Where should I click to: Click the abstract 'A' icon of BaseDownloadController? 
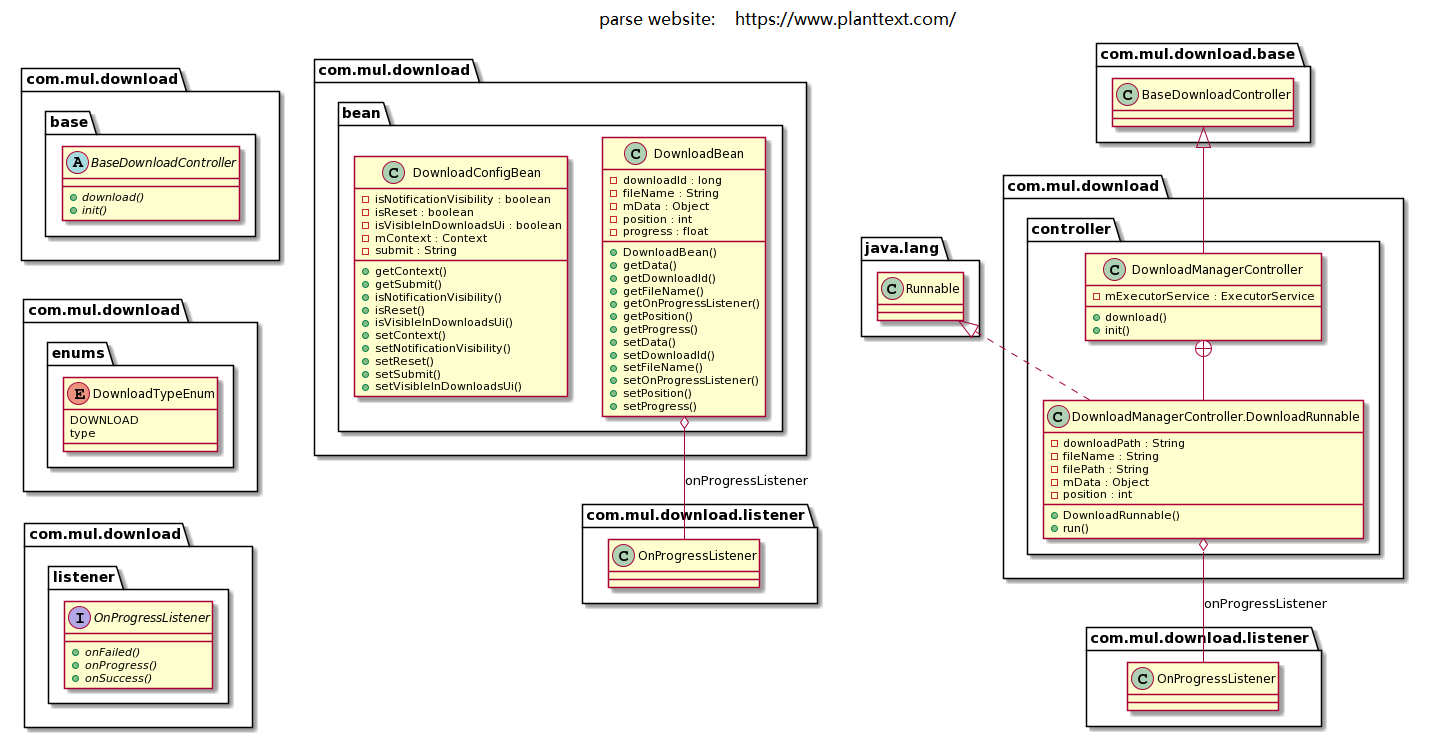77,162
